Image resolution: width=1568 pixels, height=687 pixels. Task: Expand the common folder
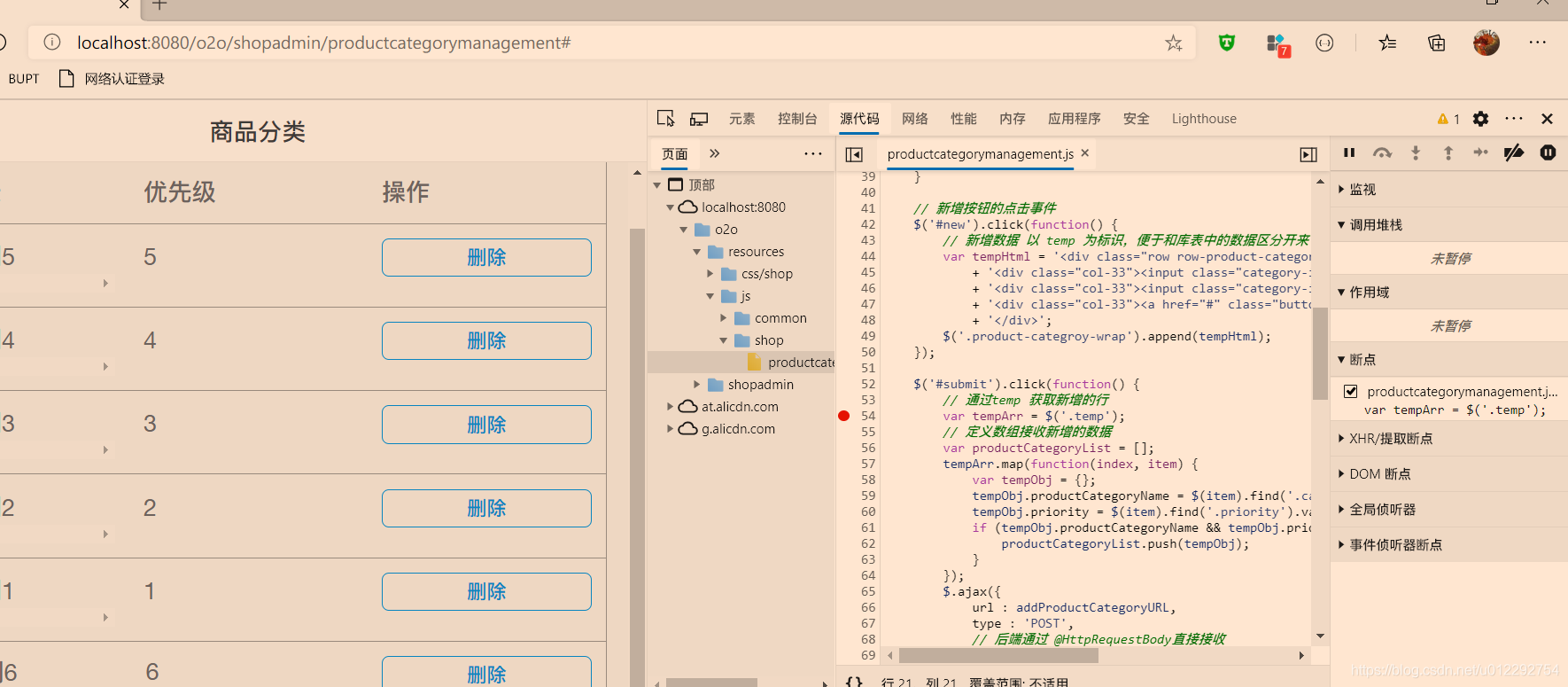coord(724,318)
